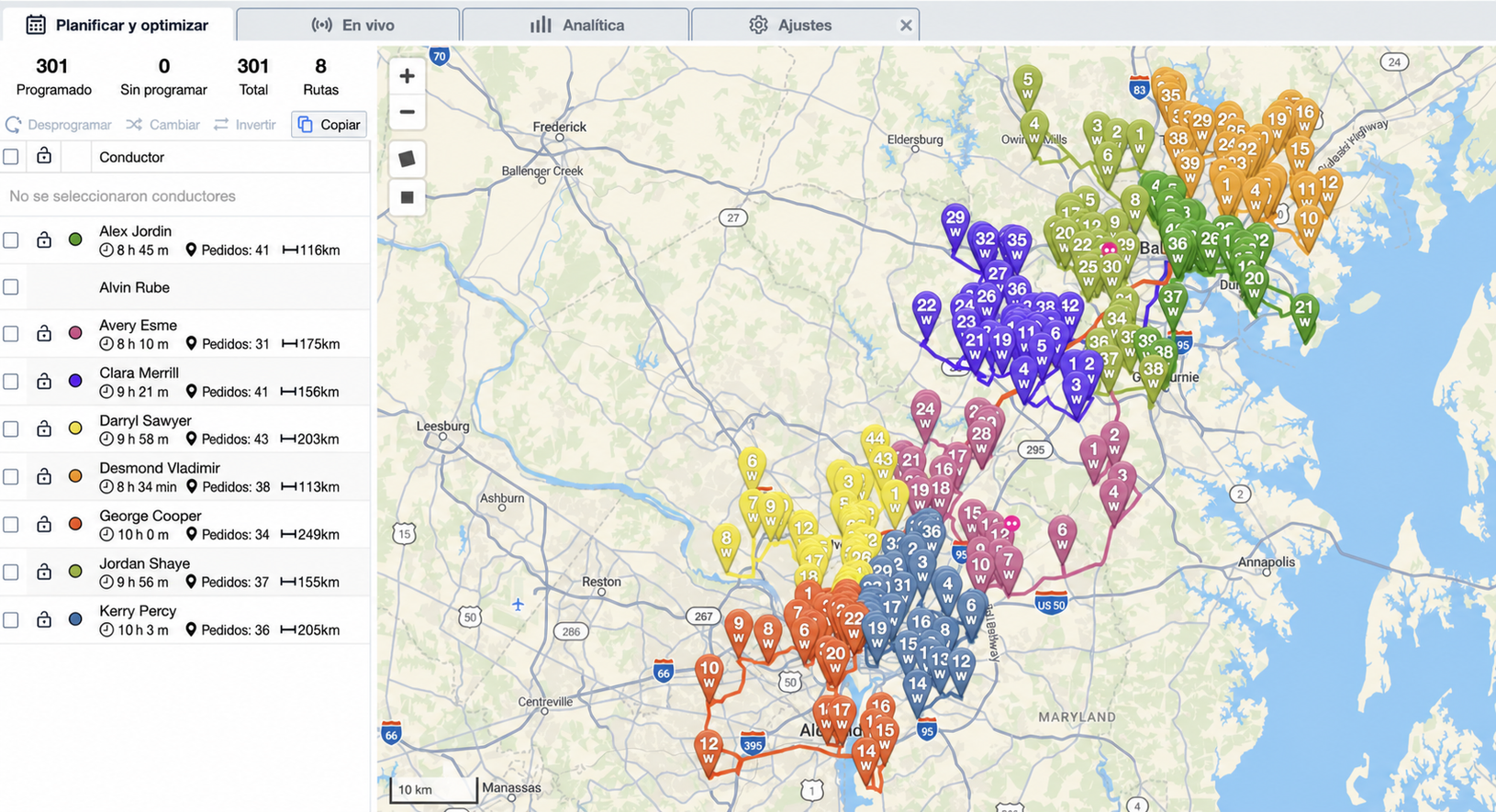The width and height of the screenshot is (1496, 812).
Task: Select the rectangle draw tool on map
Action: 407,197
